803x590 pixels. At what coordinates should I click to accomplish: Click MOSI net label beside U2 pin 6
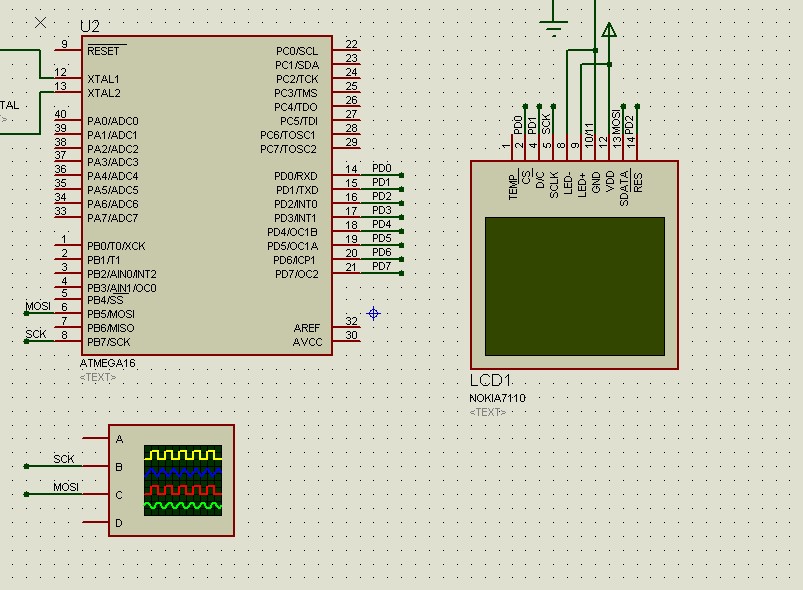coord(38,306)
